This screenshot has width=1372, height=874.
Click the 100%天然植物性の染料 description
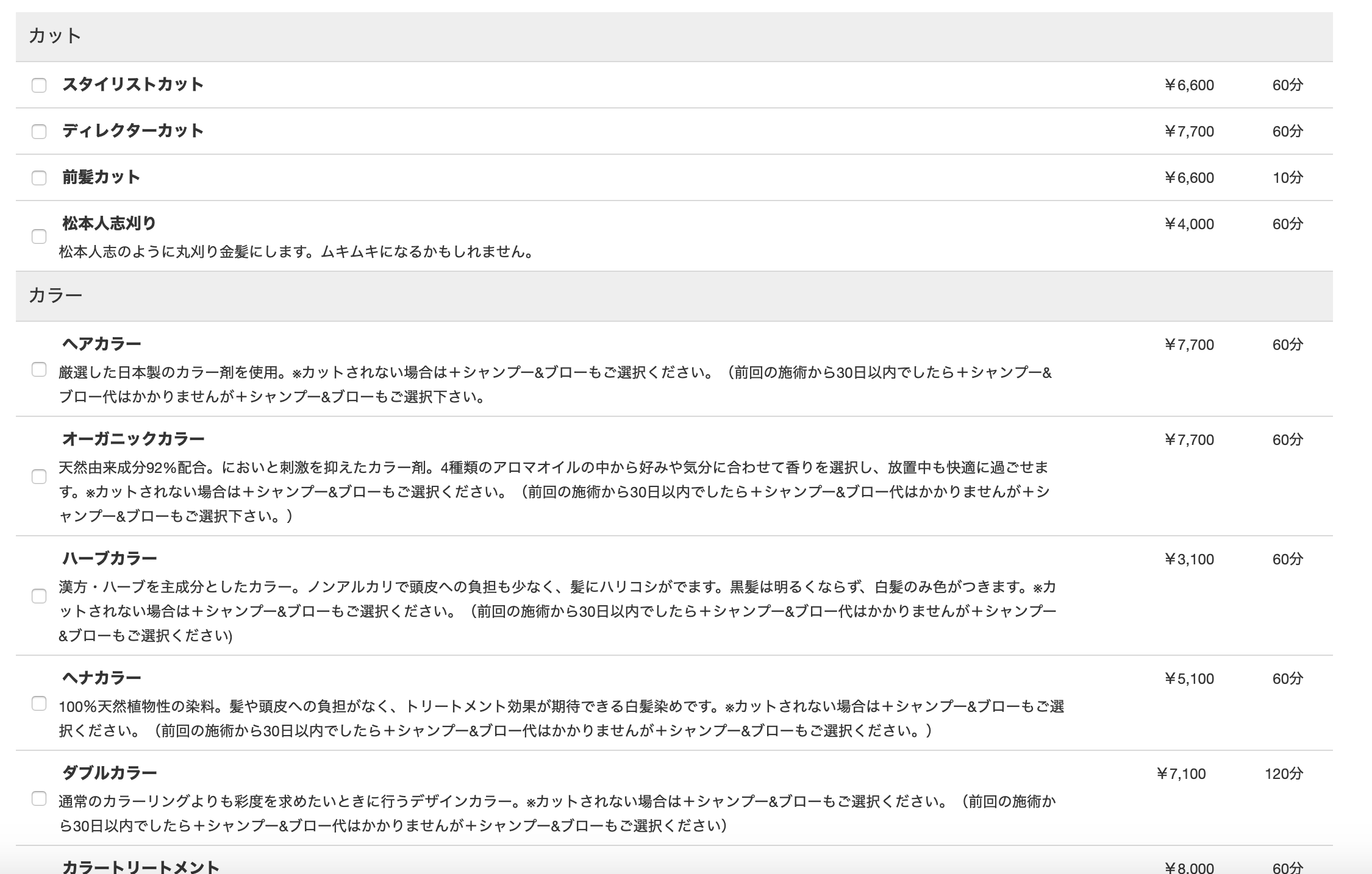coord(561,718)
